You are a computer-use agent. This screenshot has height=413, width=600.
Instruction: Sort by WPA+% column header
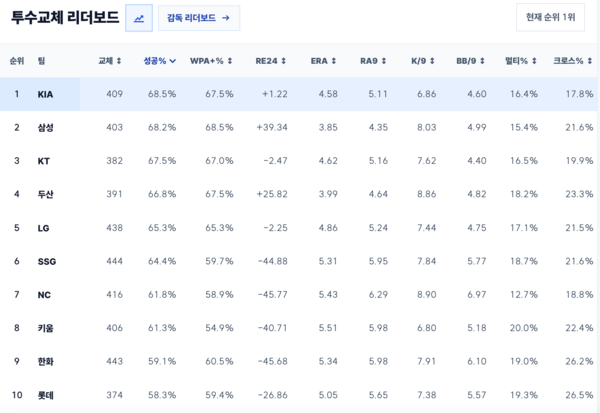point(211,61)
